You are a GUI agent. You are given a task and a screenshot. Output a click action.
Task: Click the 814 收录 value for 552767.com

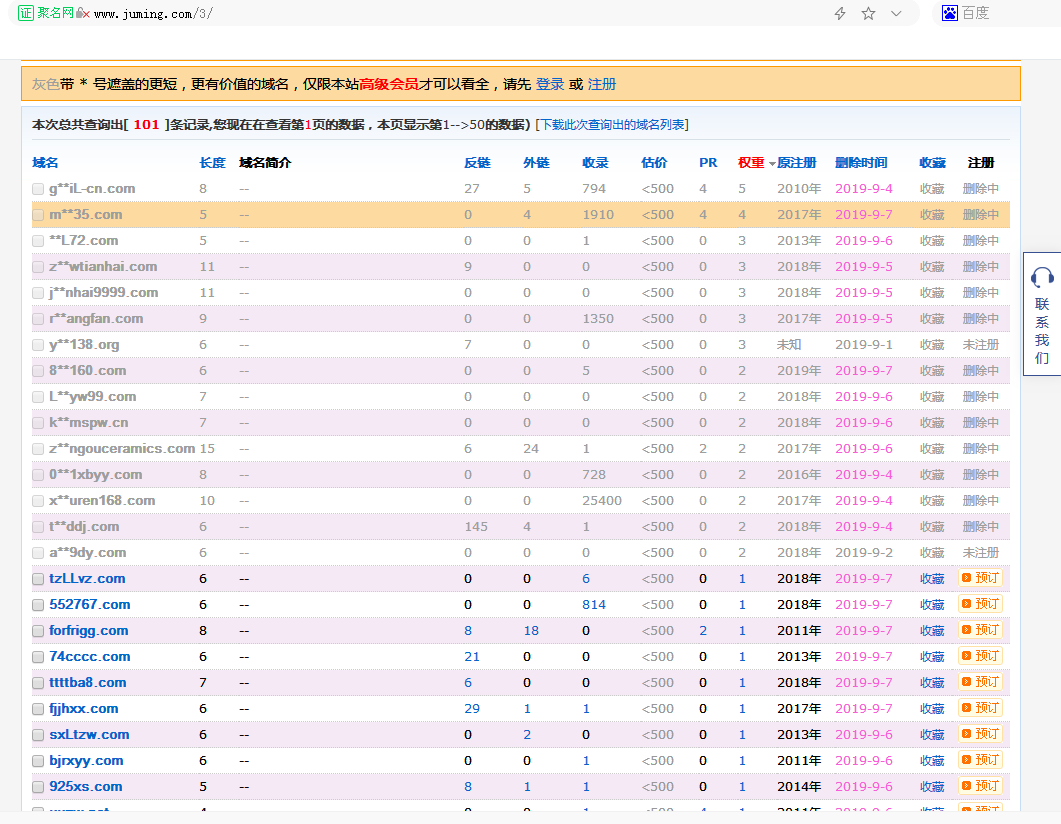click(x=593, y=604)
